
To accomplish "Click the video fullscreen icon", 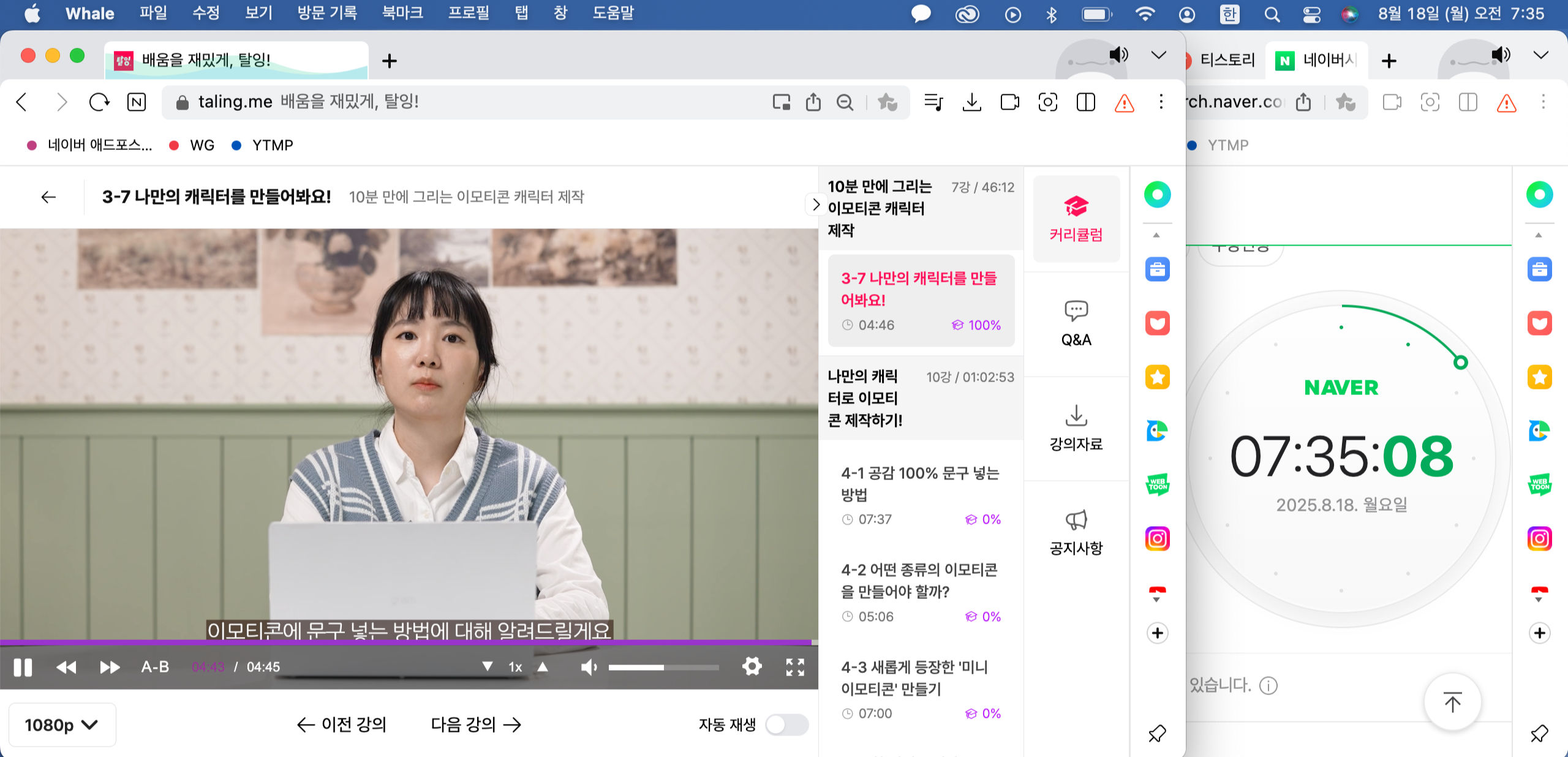I will pyautogui.click(x=795, y=667).
